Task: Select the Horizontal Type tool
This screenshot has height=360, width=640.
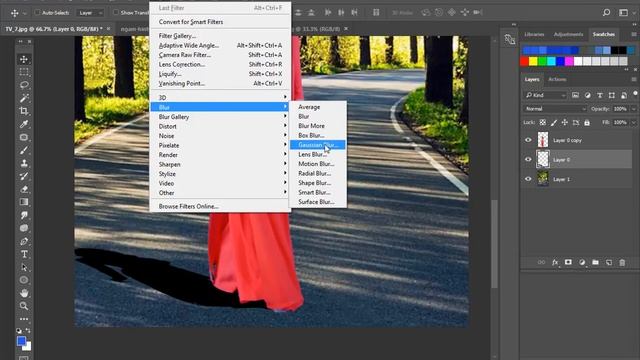Action: tap(24, 254)
